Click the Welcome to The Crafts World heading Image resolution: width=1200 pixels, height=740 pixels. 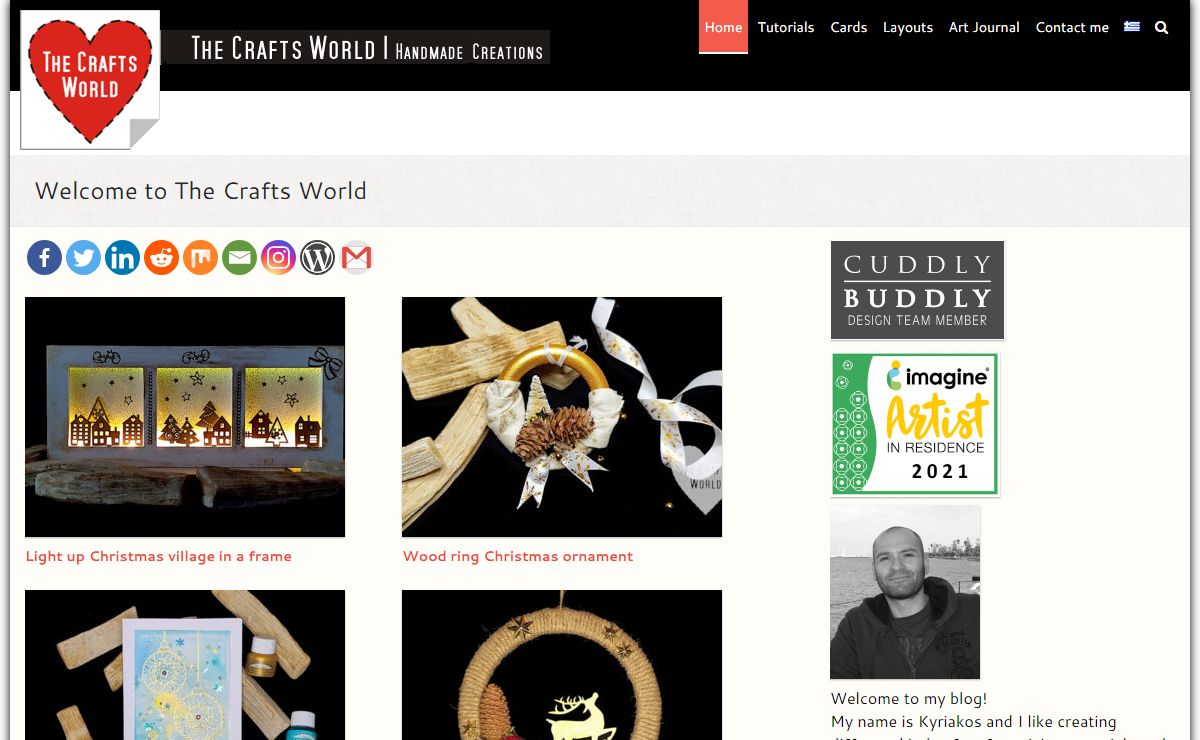[201, 191]
